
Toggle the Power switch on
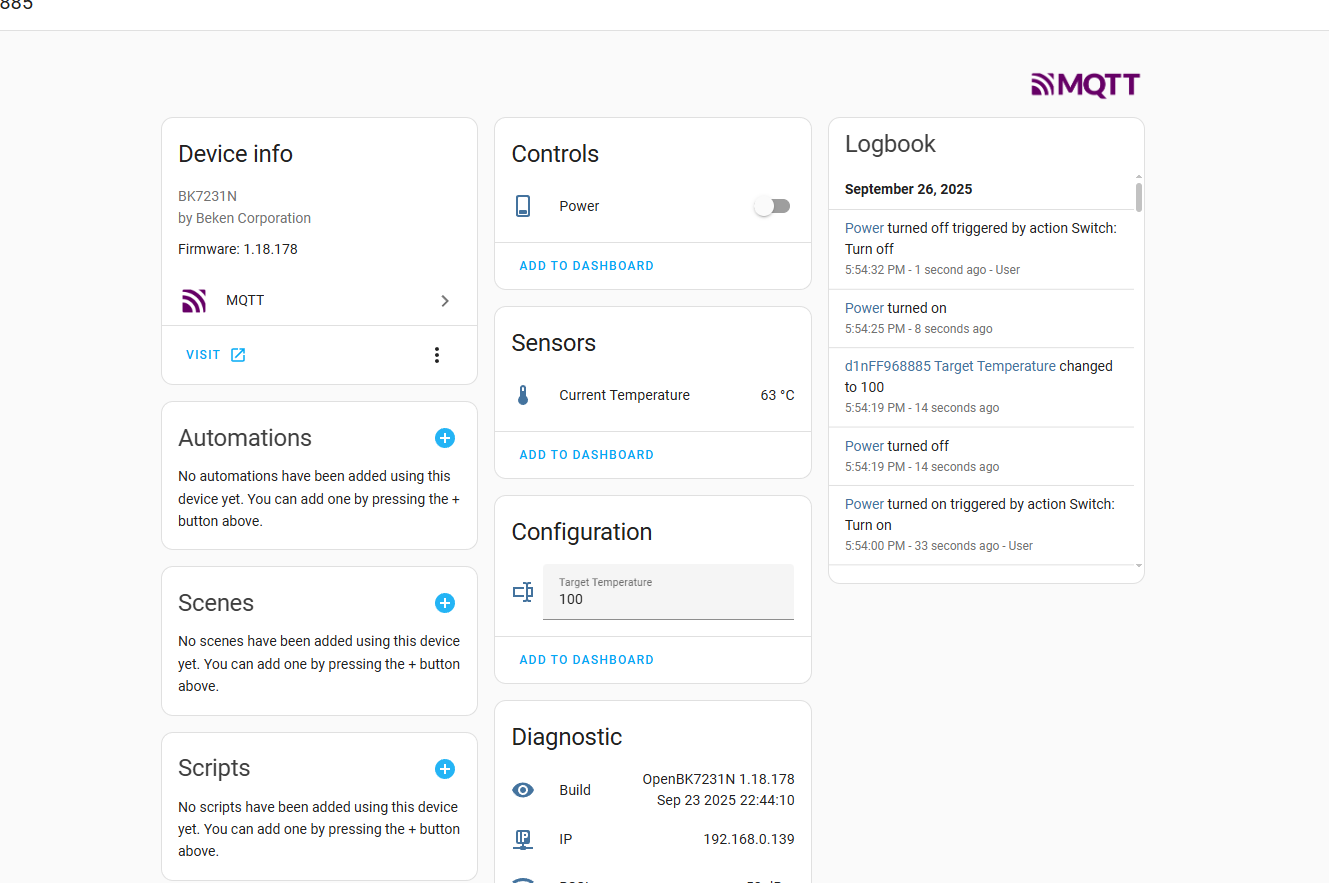pos(772,206)
